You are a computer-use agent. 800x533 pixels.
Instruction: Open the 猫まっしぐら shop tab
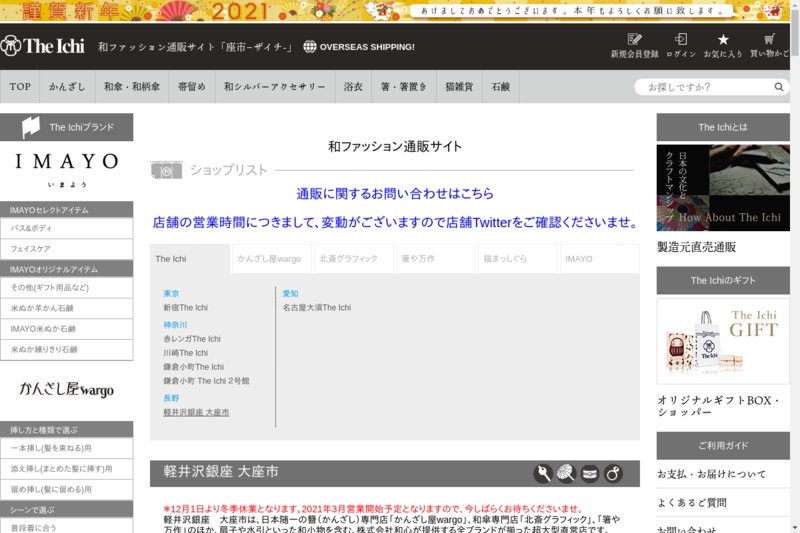517,259
